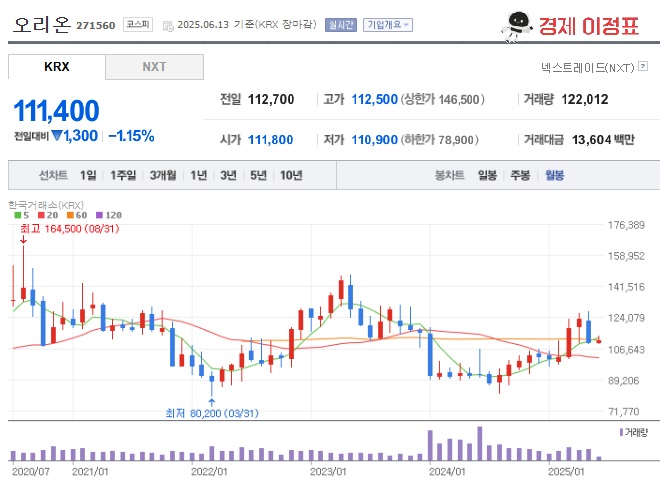Click the 오리온 stock name heading
Screen dimensions: 660x495
[x=42, y=25]
